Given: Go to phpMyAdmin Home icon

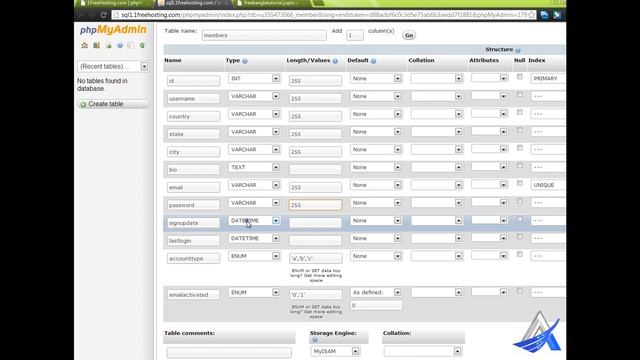Looking at the screenshot, I should click(84, 45).
